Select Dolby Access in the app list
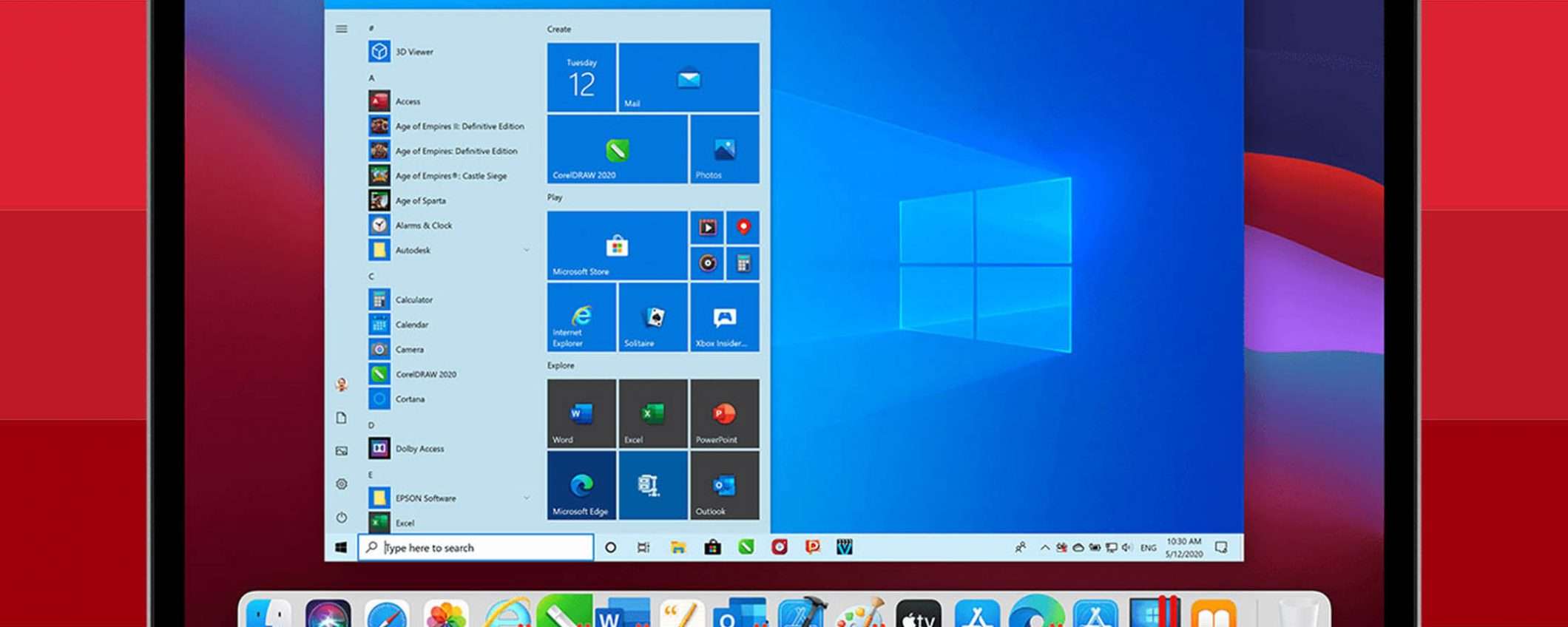Screen dimensions: 1568x627 [x=419, y=449]
